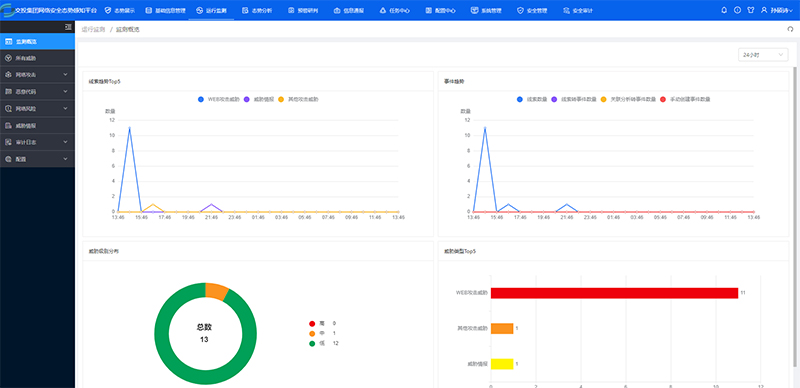Click the shirt theme icon in header
Image resolution: width=800 pixels, height=388 pixels.
point(751,10)
